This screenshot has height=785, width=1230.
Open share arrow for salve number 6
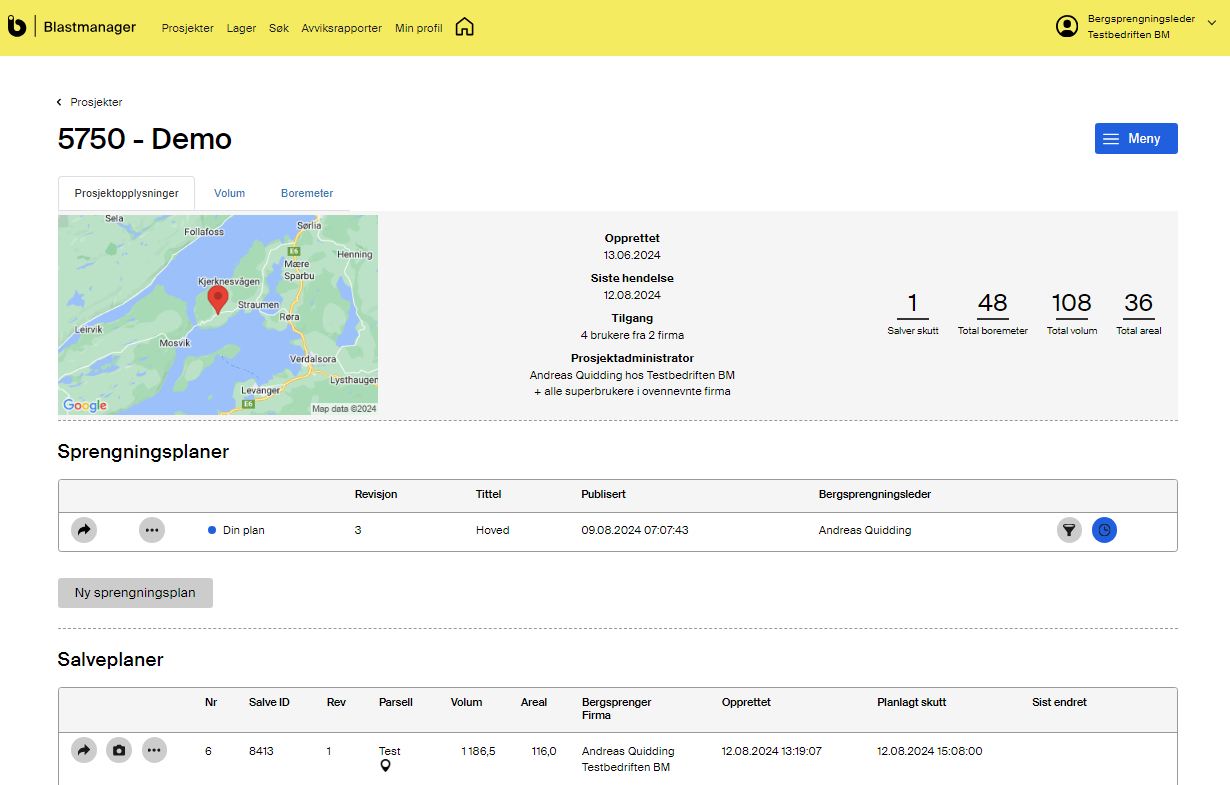[x=84, y=750]
